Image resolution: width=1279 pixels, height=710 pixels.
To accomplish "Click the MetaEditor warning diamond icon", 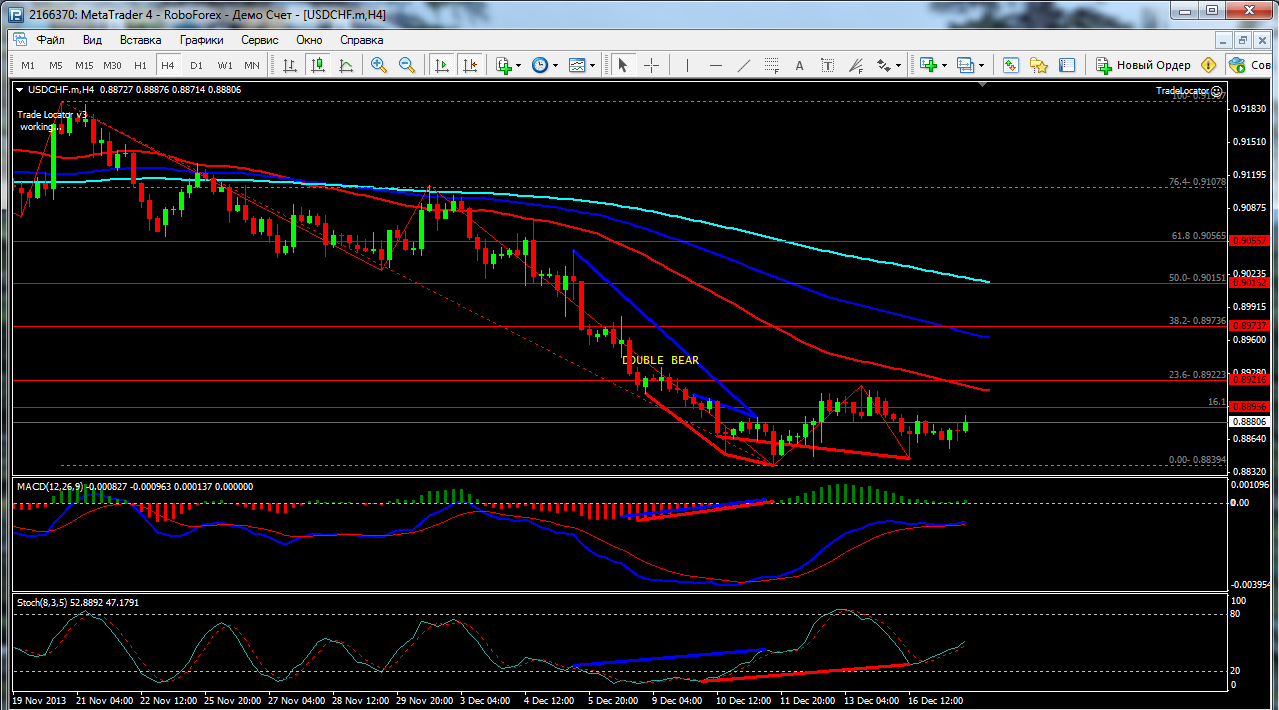I will coord(1209,65).
